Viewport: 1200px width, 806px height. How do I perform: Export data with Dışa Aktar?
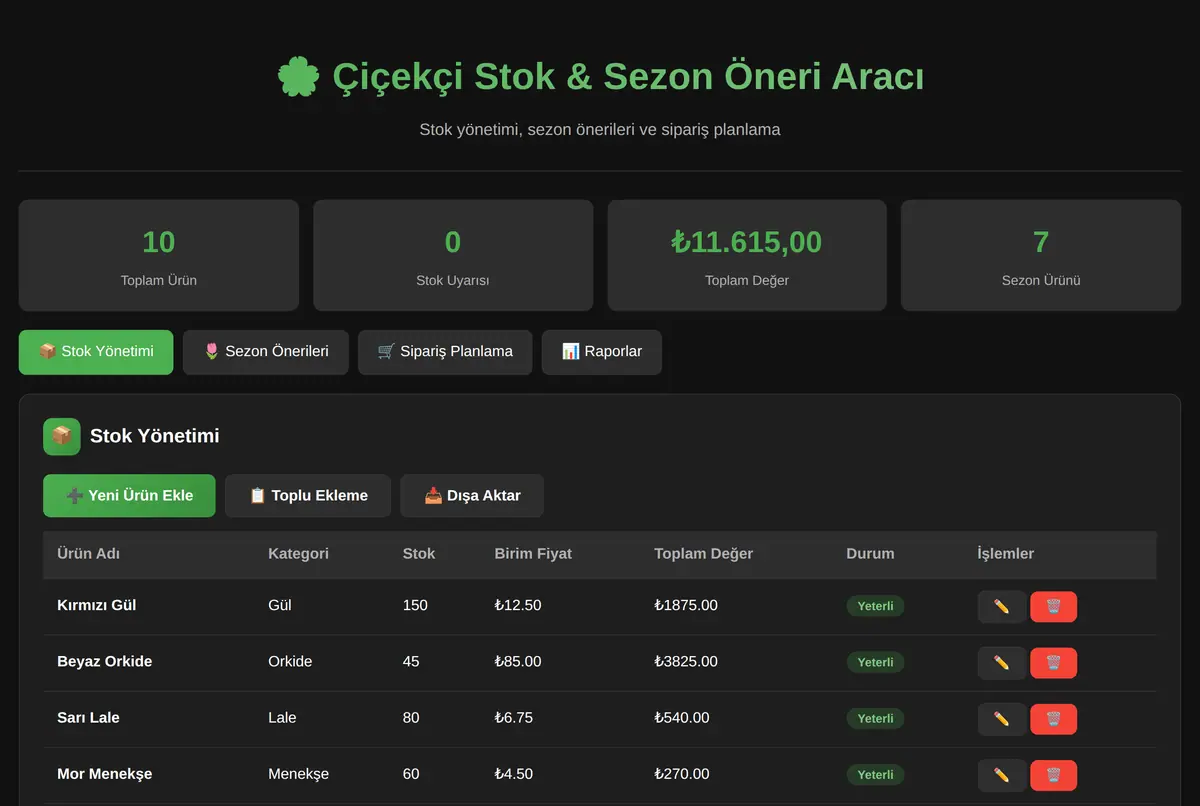click(x=472, y=496)
